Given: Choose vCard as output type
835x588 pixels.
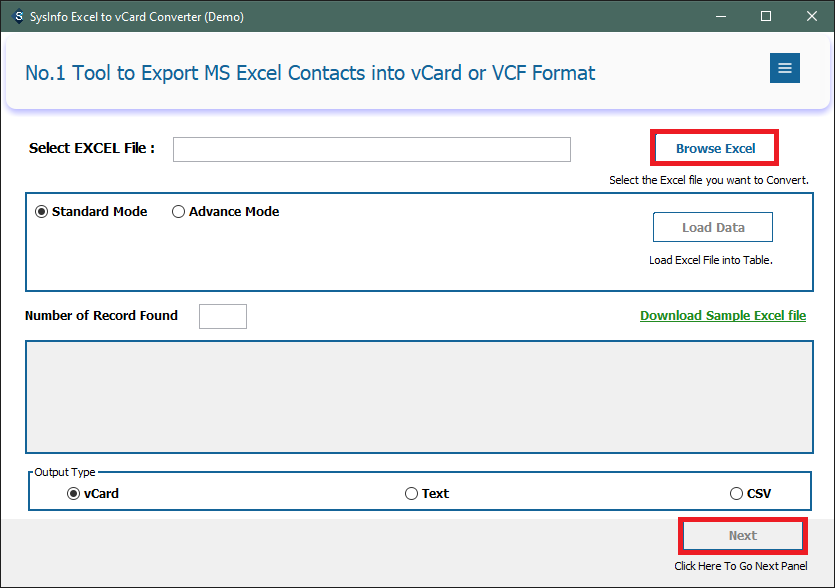Looking at the screenshot, I should point(73,493).
